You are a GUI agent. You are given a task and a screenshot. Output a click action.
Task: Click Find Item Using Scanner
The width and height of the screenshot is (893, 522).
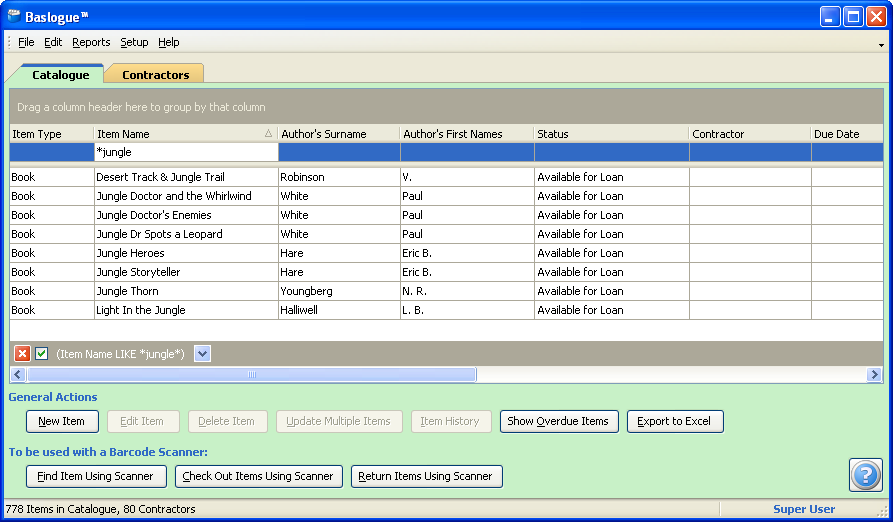(96, 476)
